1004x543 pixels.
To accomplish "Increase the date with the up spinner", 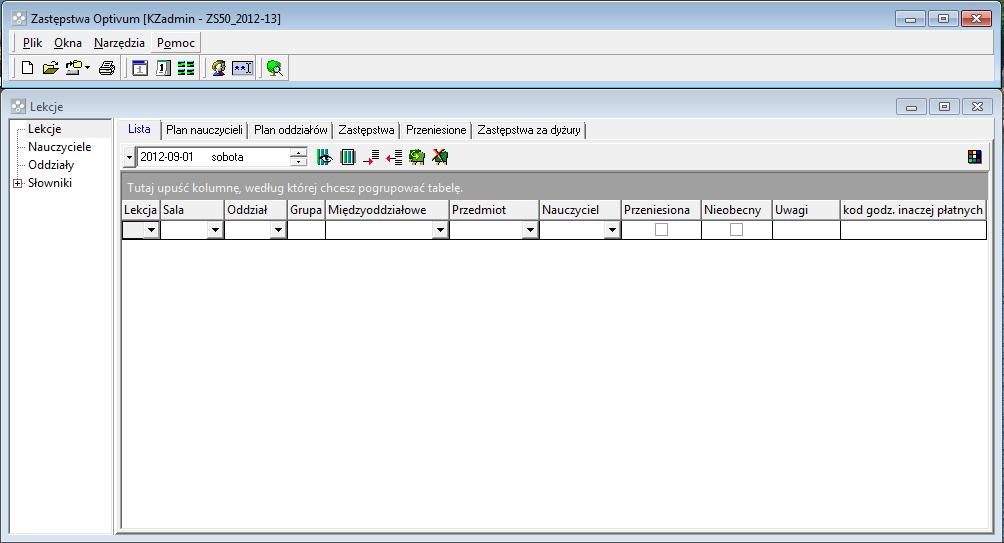I will [298, 152].
